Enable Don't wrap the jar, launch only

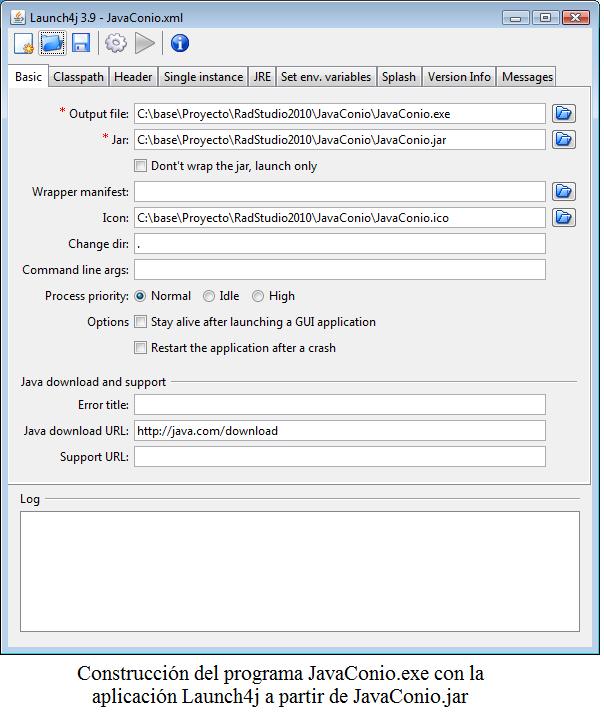click(x=141, y=166)
